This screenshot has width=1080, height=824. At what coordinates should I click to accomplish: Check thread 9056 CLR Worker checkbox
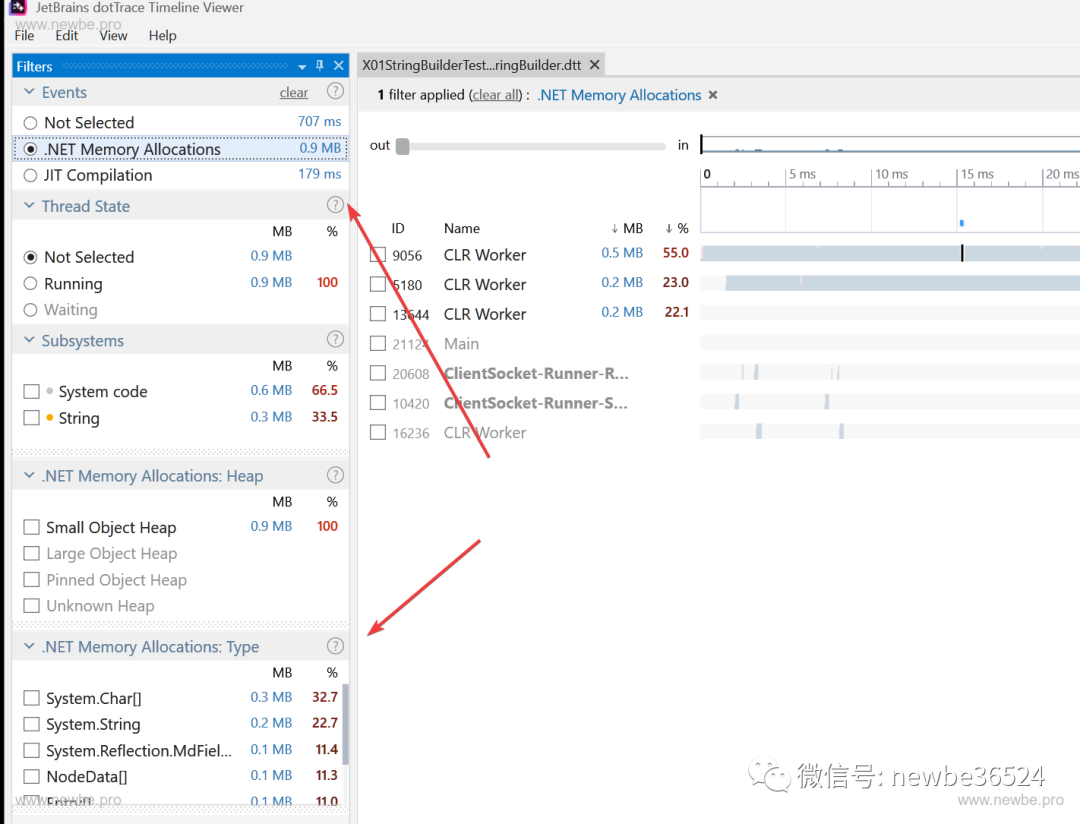click(377, 255)
